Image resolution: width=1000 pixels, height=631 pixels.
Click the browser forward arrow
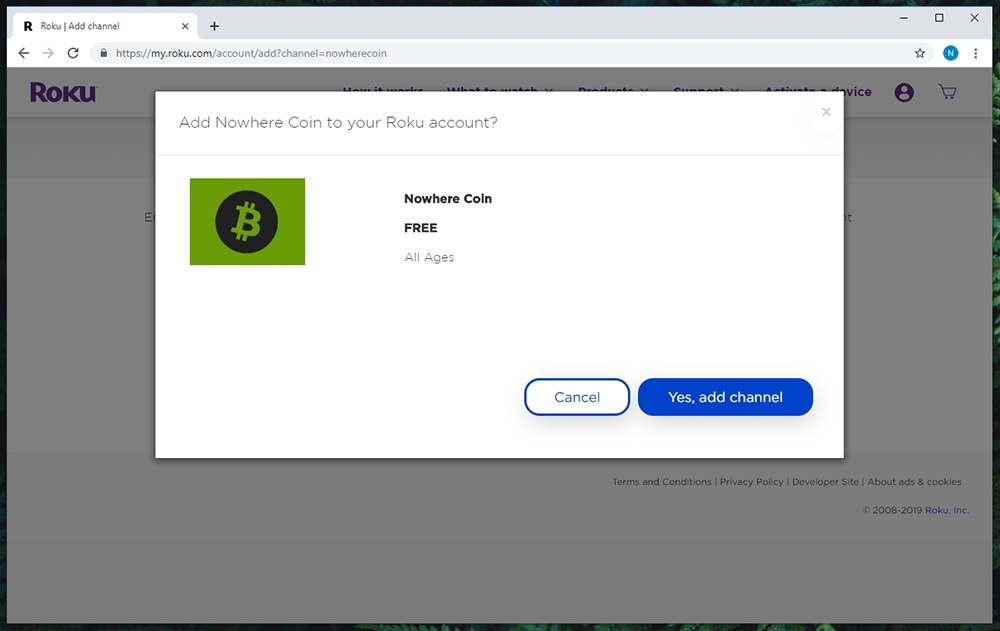click(x=48, y=53)
